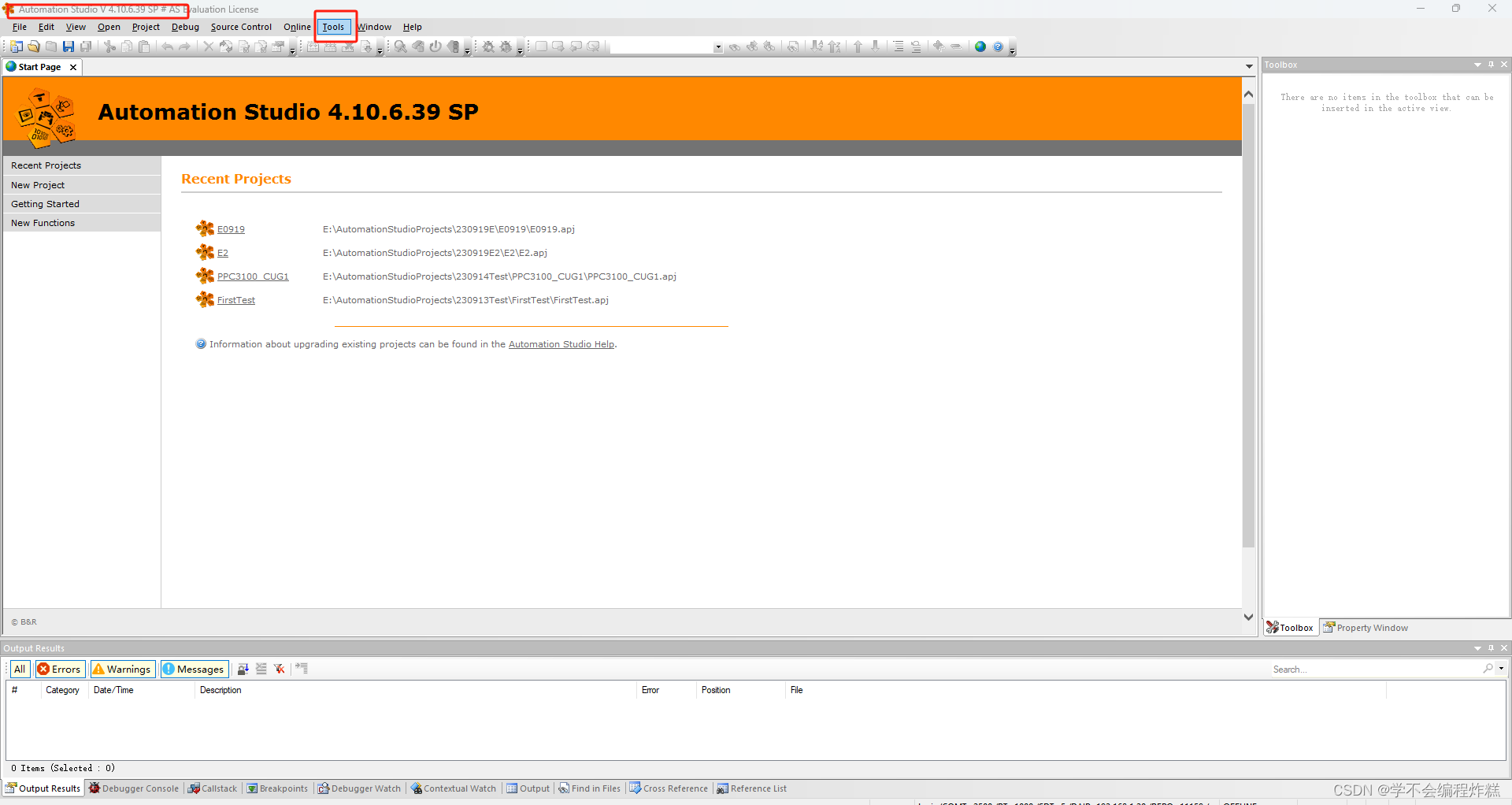The width and height of the screenshot is (1512, 805).
Task: Click the Open Project folder icon
Action: pyautogui.click(x=34, y=46)
